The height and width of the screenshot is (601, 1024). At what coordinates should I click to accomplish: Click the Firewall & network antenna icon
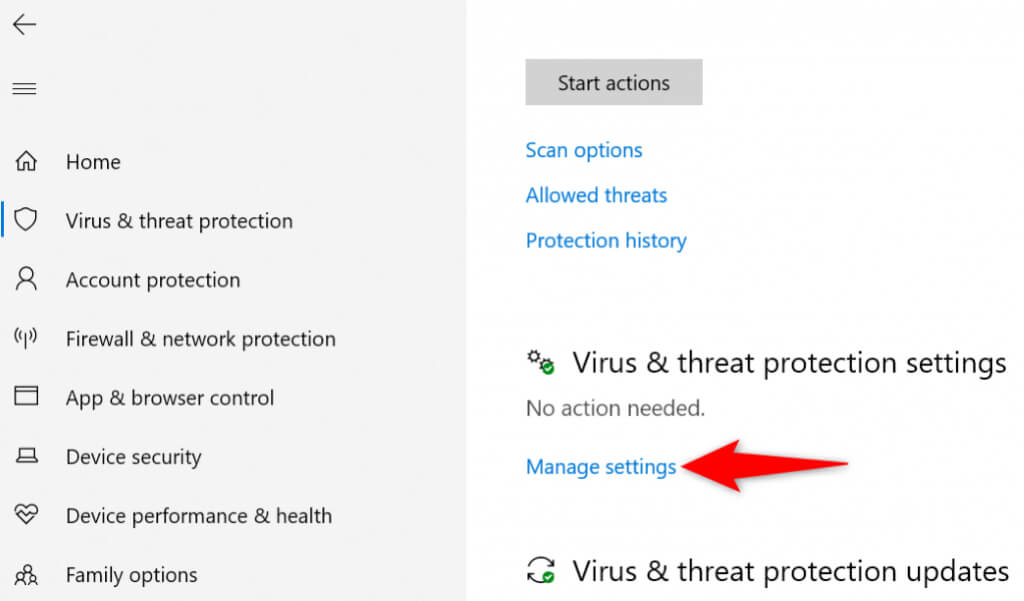[x=26, y=338]
